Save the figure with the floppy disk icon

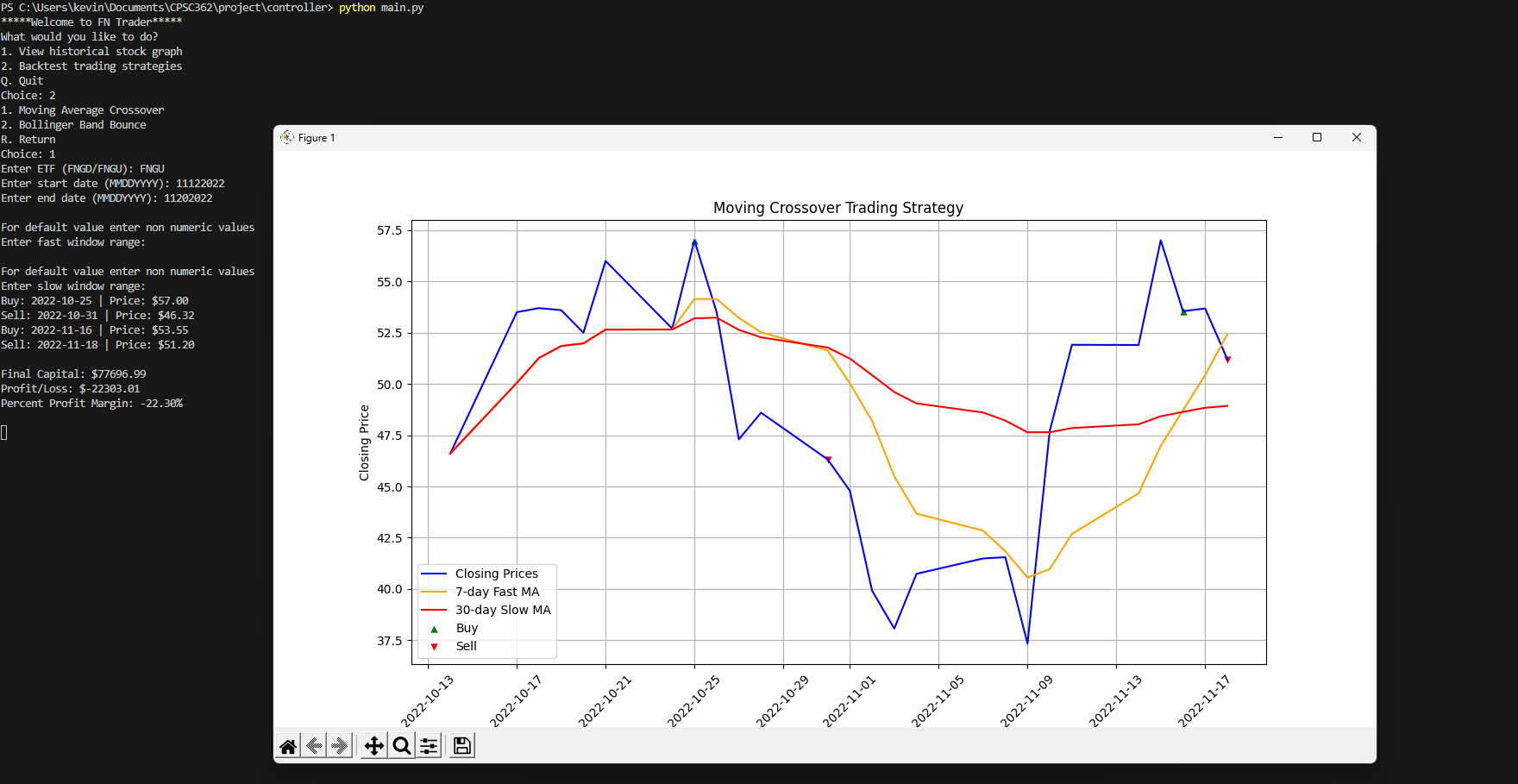tap(462, 746)
